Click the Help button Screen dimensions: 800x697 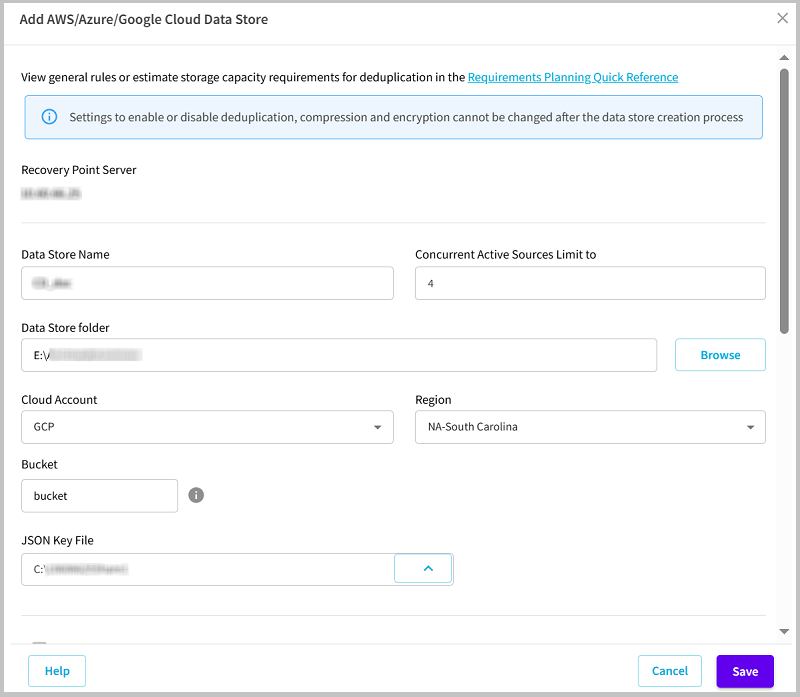[56, 671]
